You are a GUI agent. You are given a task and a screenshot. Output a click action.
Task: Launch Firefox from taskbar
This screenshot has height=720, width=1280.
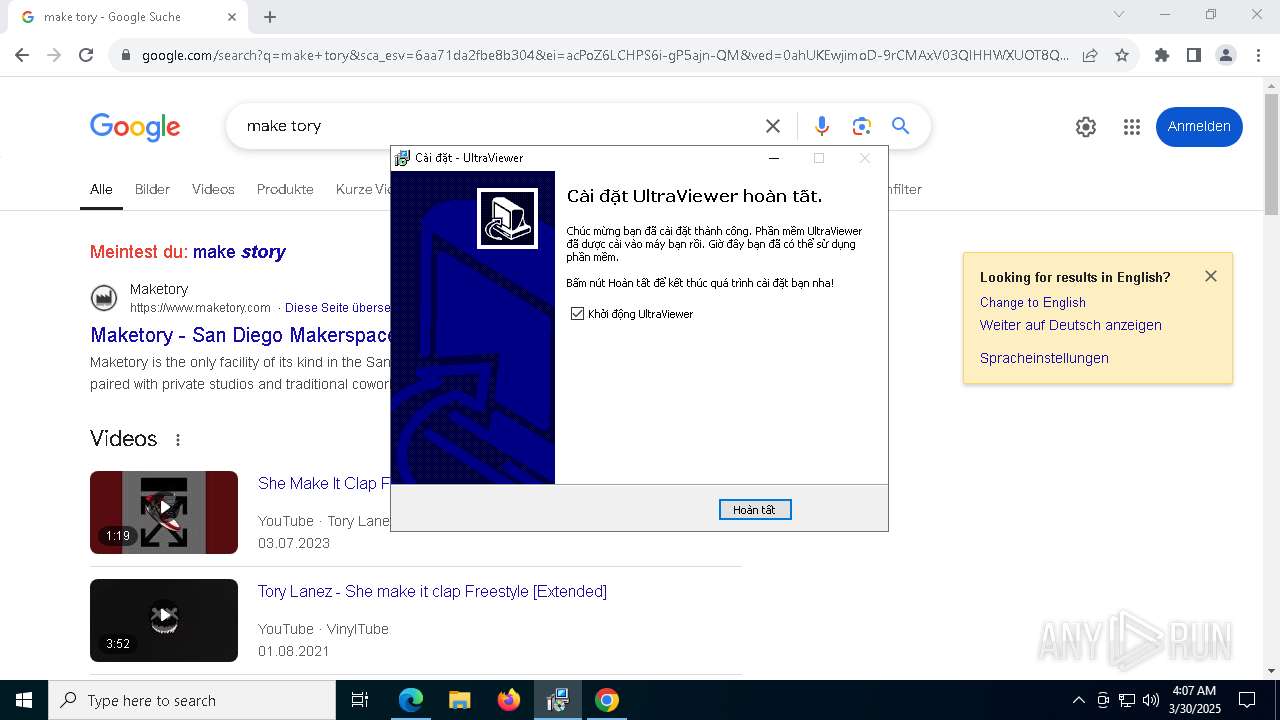click(509, 700)
